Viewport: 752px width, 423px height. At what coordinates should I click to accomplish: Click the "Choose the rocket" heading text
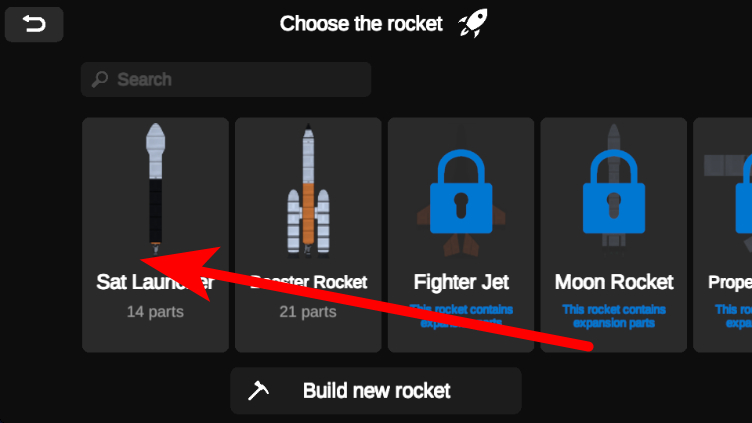(361, 24)
